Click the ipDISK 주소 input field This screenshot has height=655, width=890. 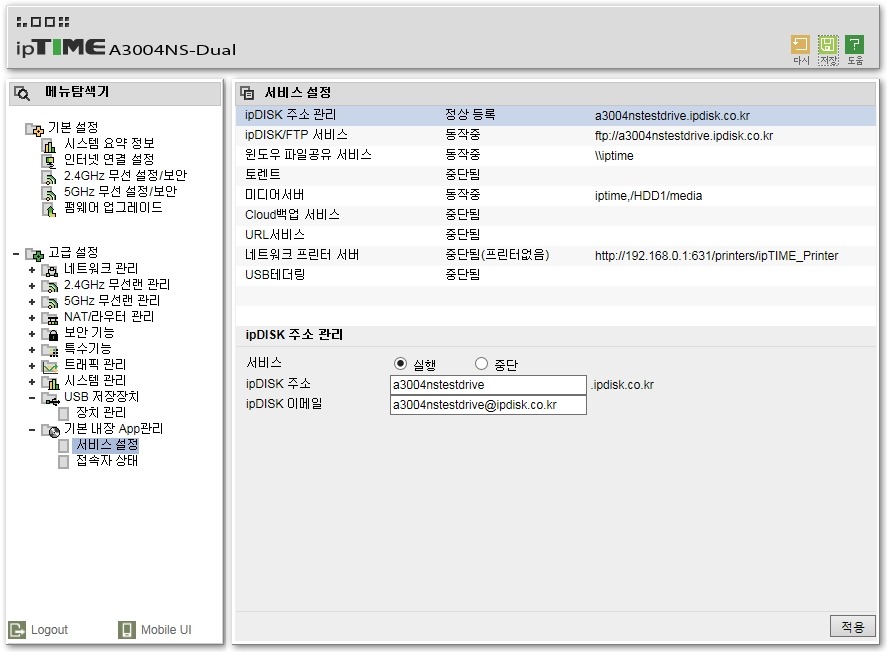[488, 385]
